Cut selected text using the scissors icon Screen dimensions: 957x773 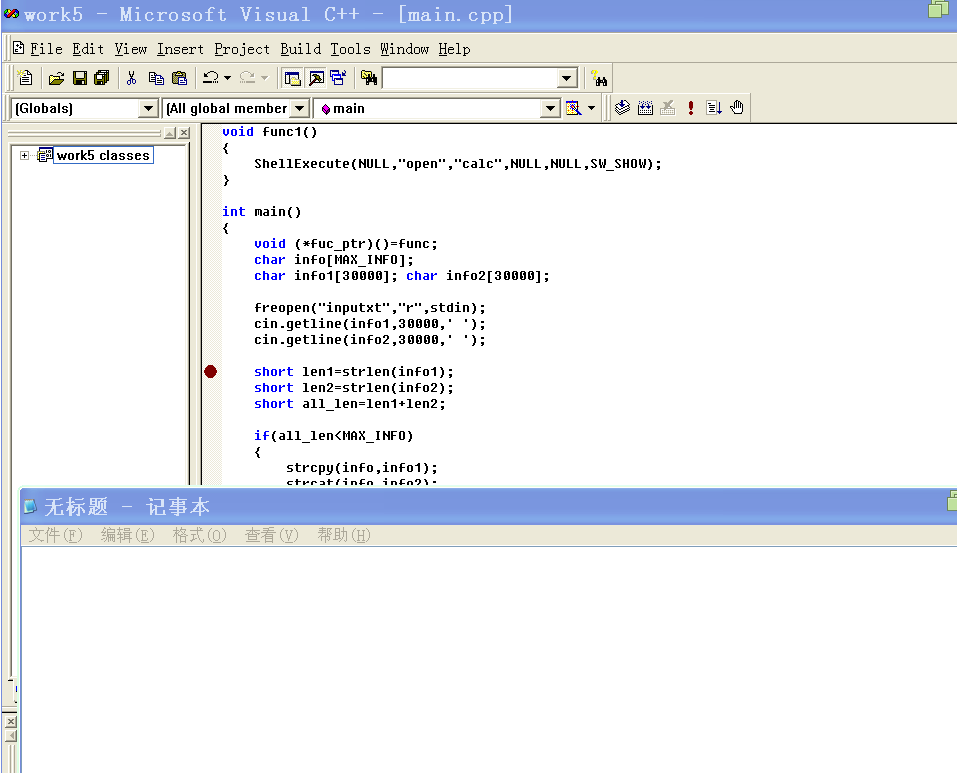[x=132, y=77]
